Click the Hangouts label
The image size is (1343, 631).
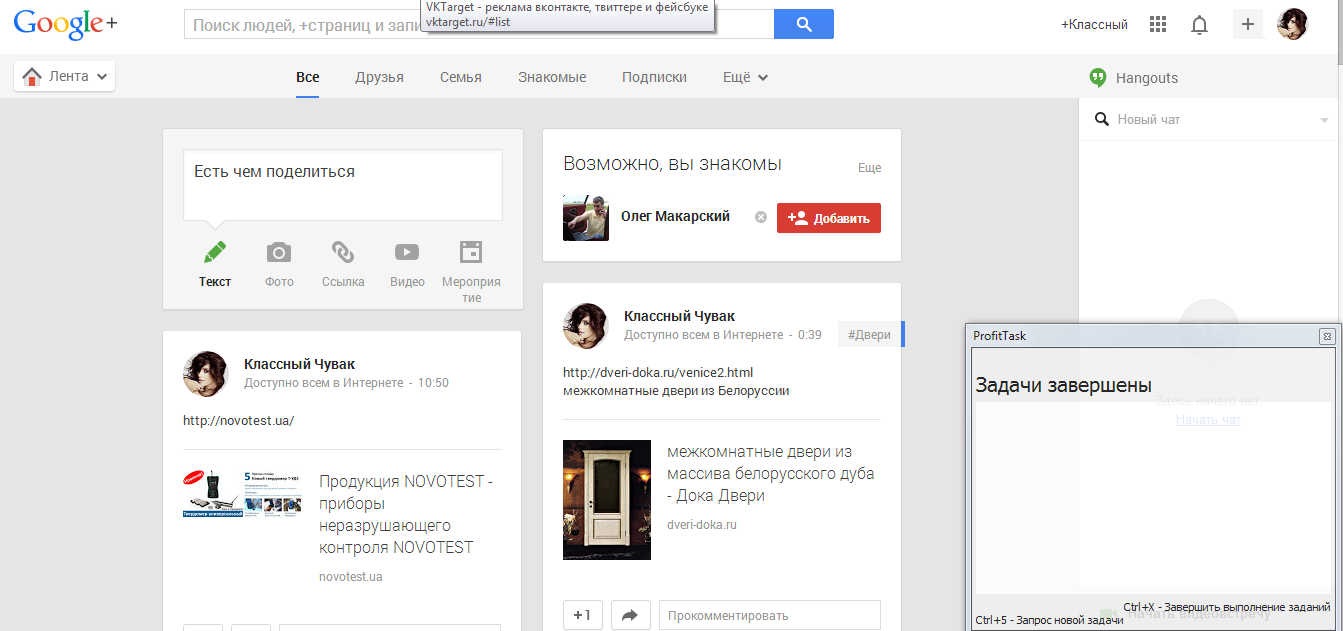click(x=1147, y=78)
